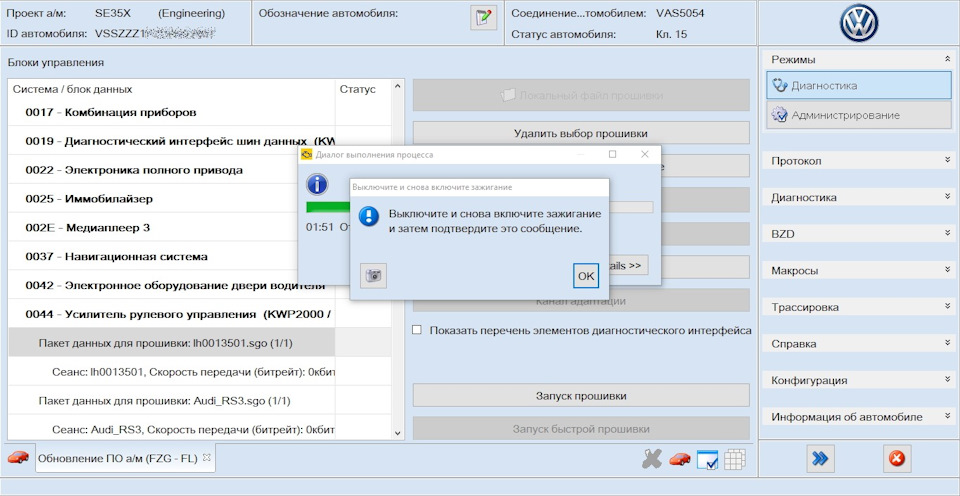Viewport: 960px width, 496px height.
Task: Select 0044 - Усилитель рулевого управления row
Action: (x=171, y=314)
